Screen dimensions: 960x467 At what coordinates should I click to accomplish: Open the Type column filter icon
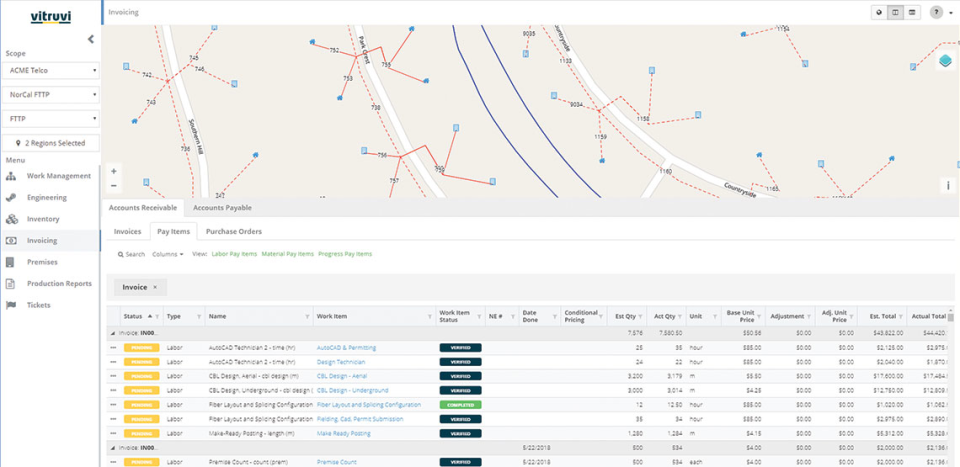tap(199, 317)
